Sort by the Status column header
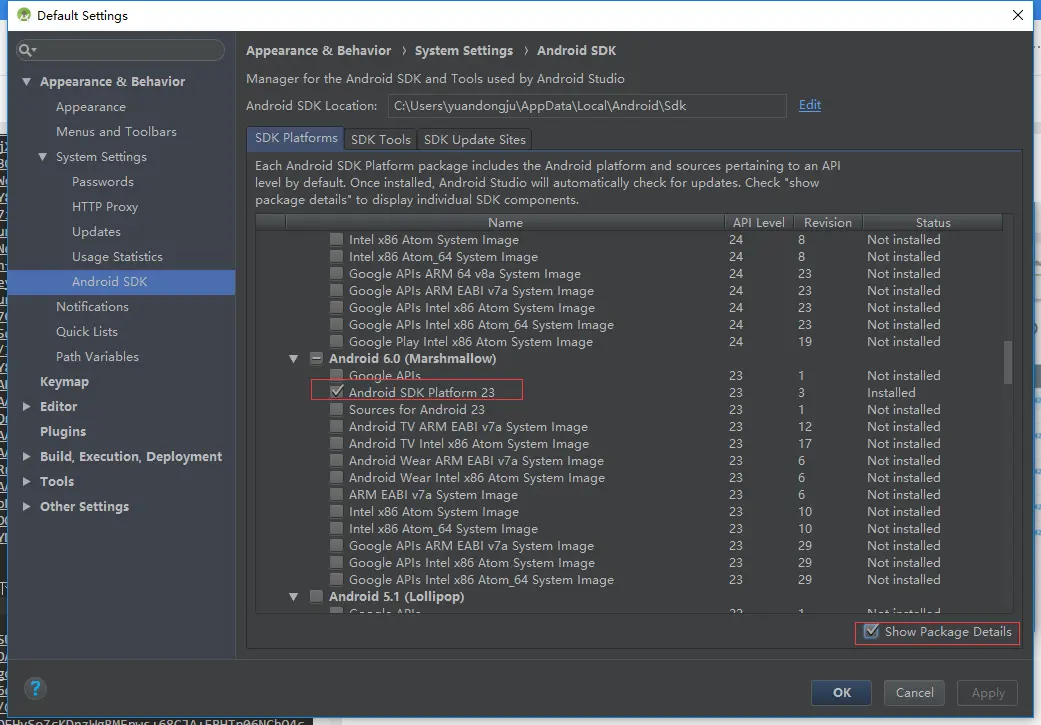The height and width of the screenshot is (725, 1041). coord(933,222)
